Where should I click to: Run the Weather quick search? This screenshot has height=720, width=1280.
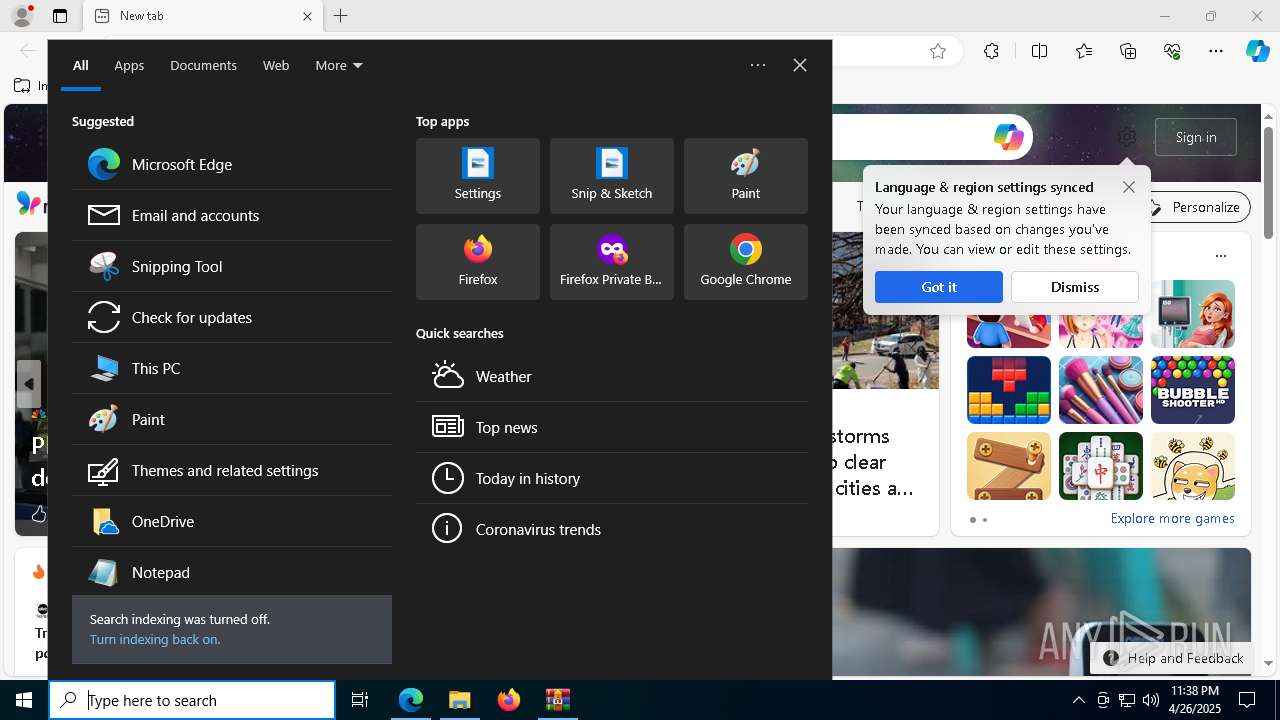[612, 376]
